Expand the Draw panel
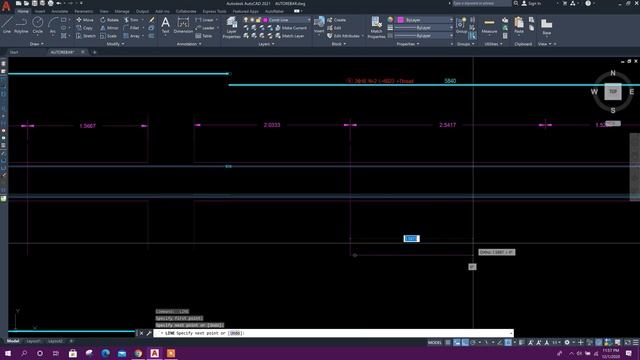Screen dimensions: 640x360 pos(36,44)
